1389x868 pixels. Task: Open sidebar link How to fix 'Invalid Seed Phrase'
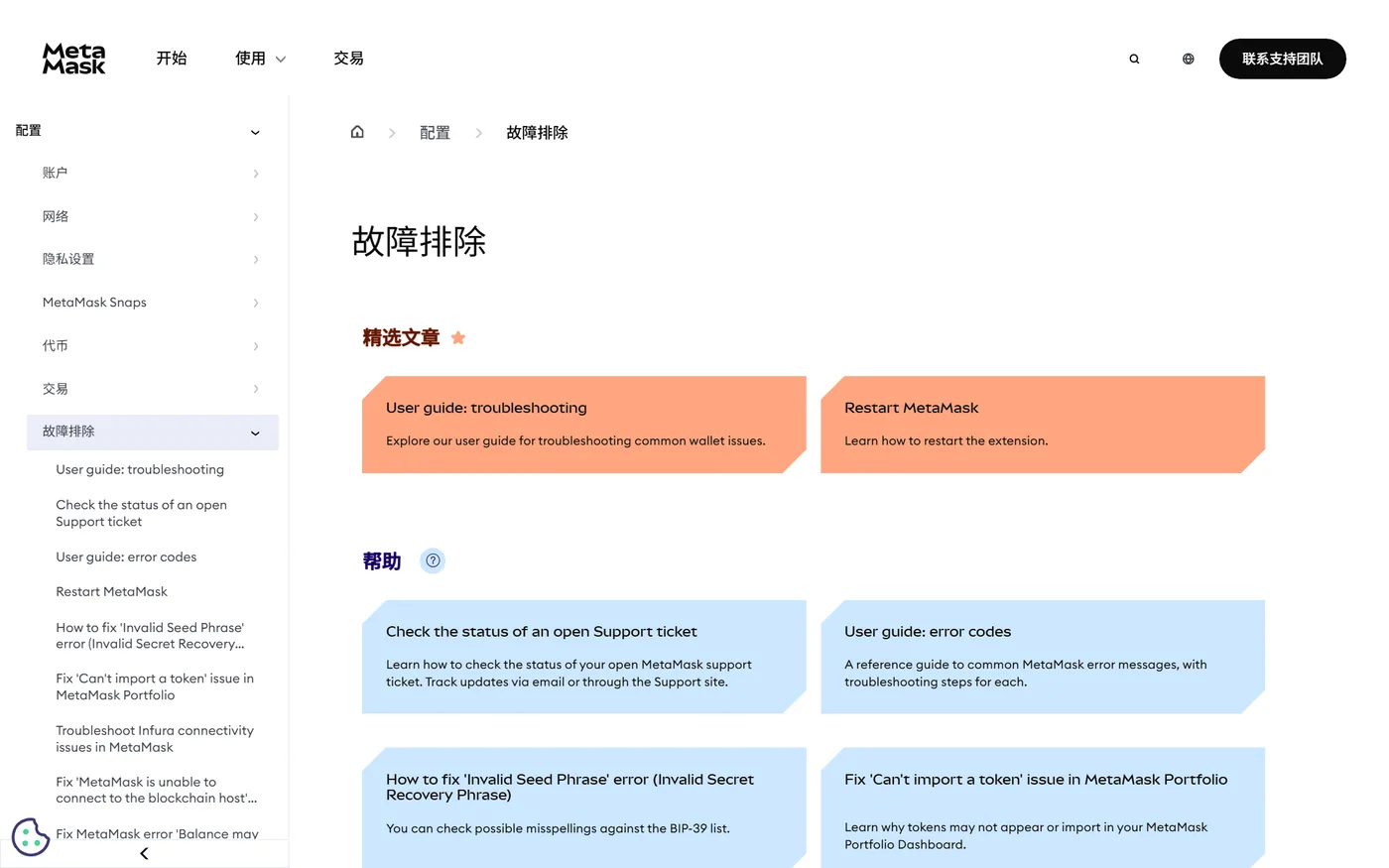(x=150, y=635)
